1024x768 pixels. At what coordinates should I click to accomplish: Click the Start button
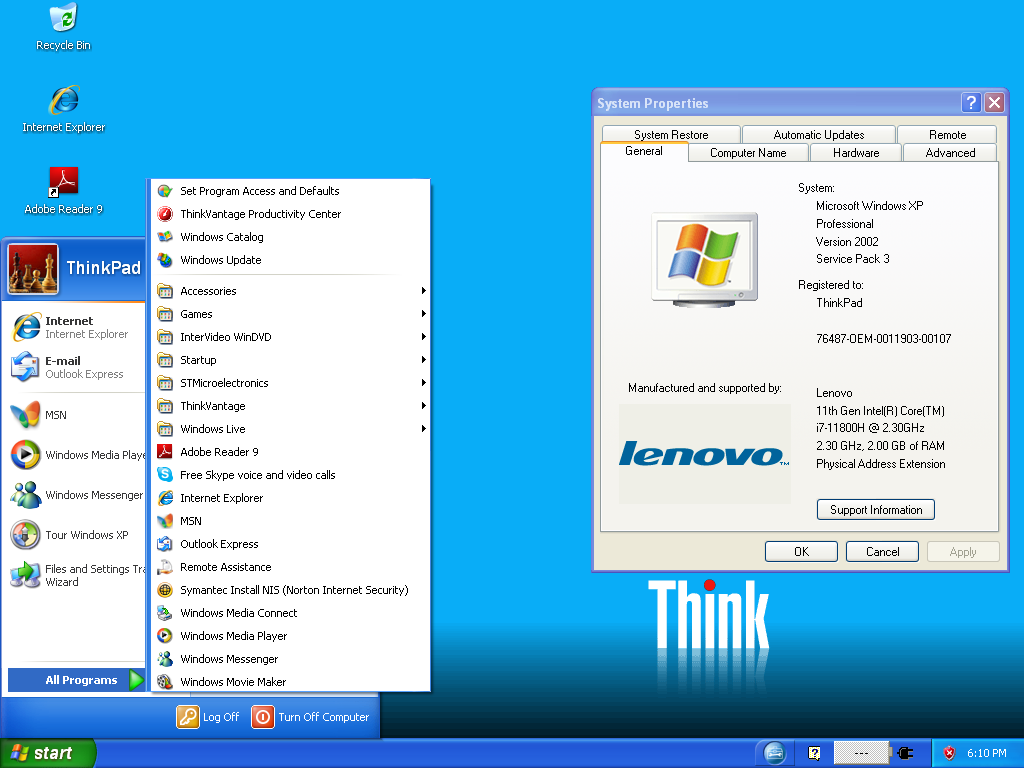pos(47,753)
